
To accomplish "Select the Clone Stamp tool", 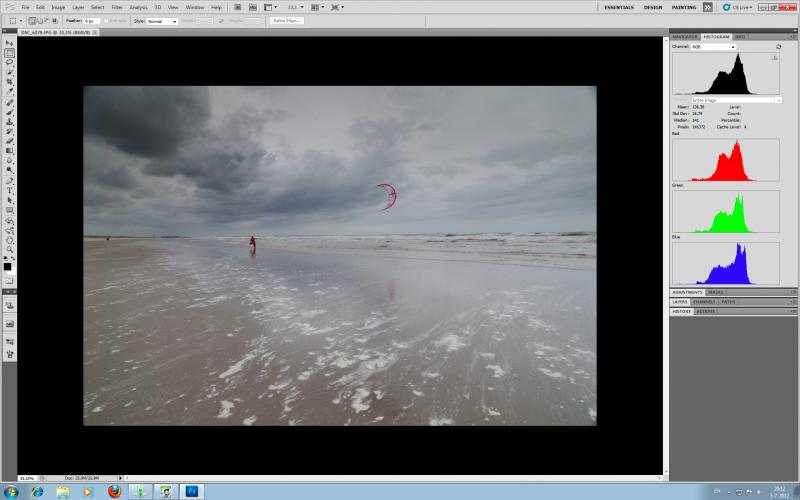I will (x=9, y=122).
